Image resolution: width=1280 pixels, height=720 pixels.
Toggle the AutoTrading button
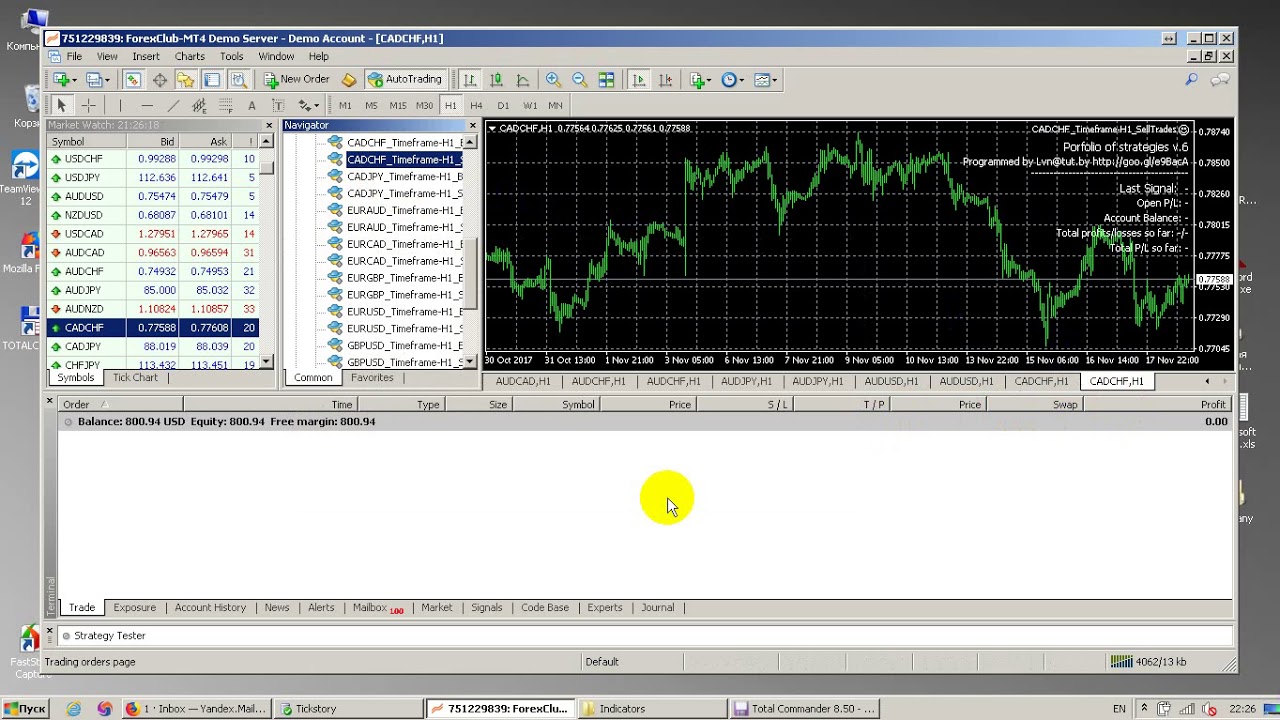coord(404,80)
